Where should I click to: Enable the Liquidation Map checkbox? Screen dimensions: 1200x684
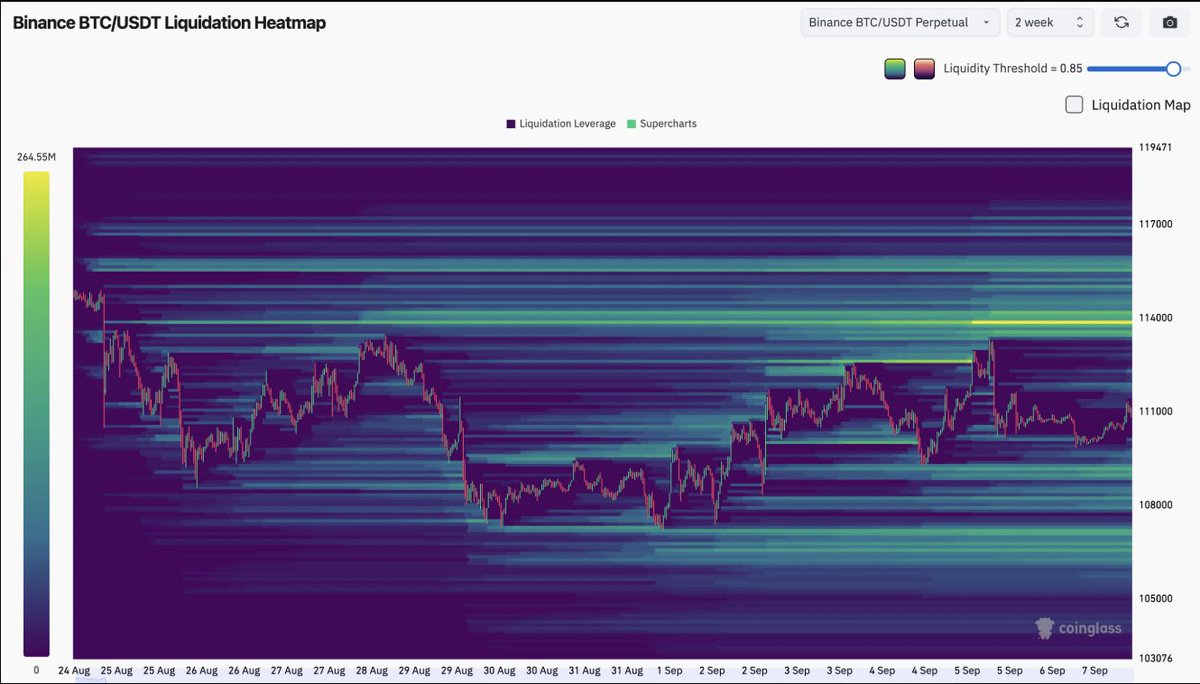(1074, 104)
